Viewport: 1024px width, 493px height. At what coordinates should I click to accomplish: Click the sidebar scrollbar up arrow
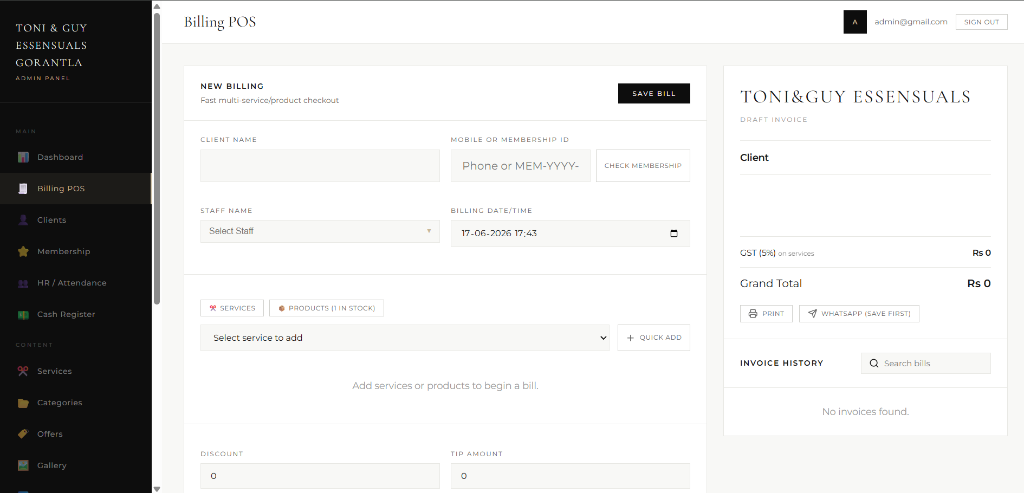[157, 6]
